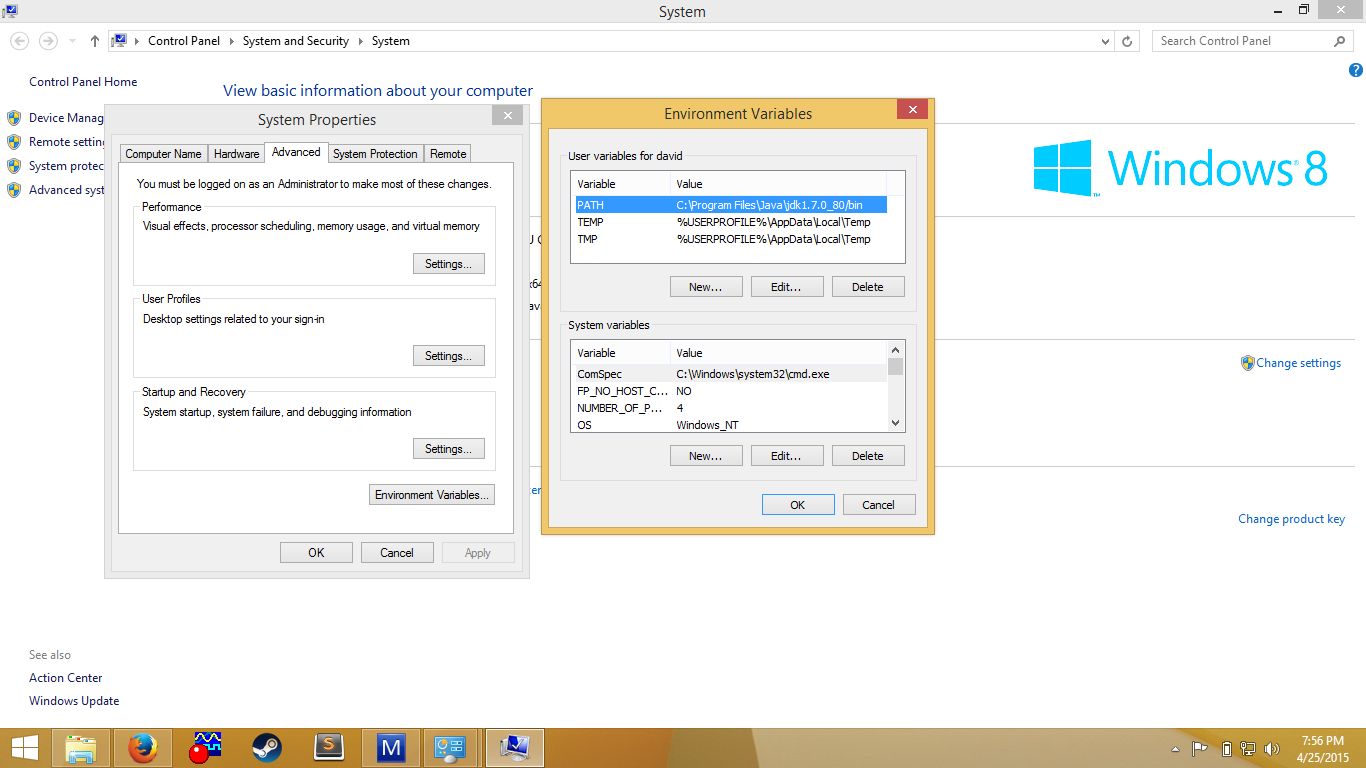Open Control Panel Home link
The width and height of the screenshot is (1366, 768).
point(83,82)
